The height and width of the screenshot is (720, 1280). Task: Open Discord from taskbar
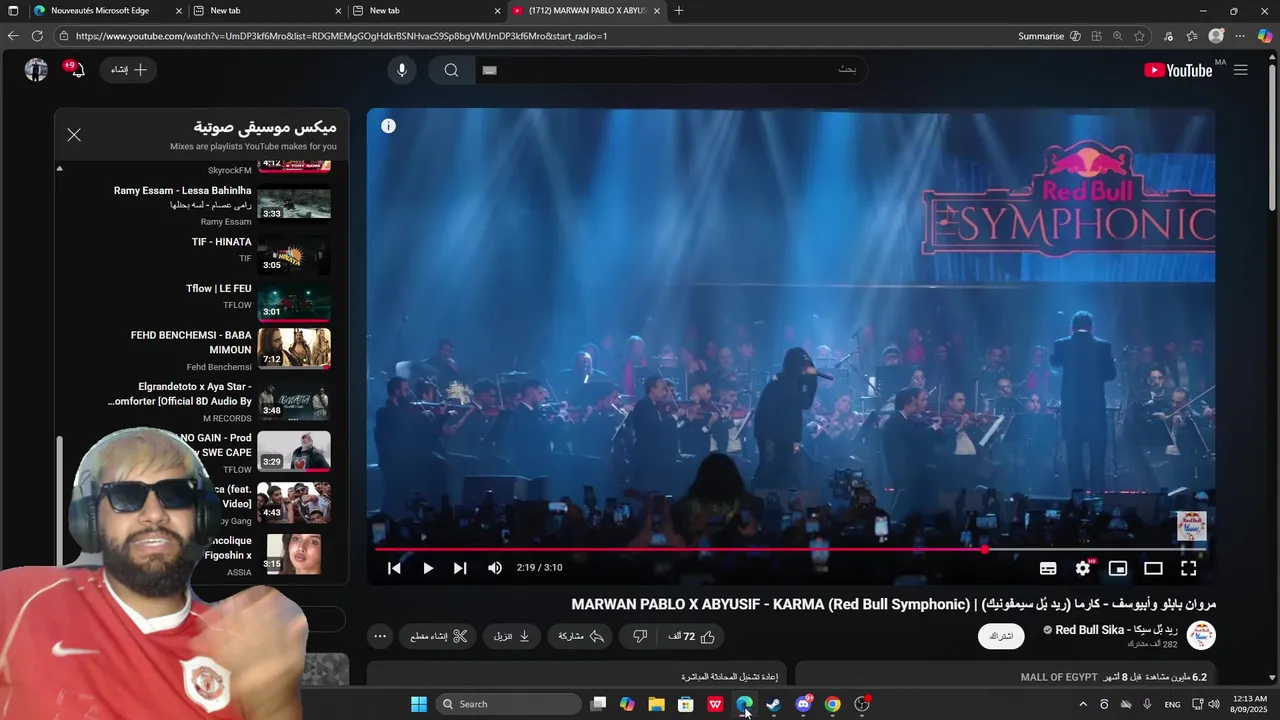point(803,704)
